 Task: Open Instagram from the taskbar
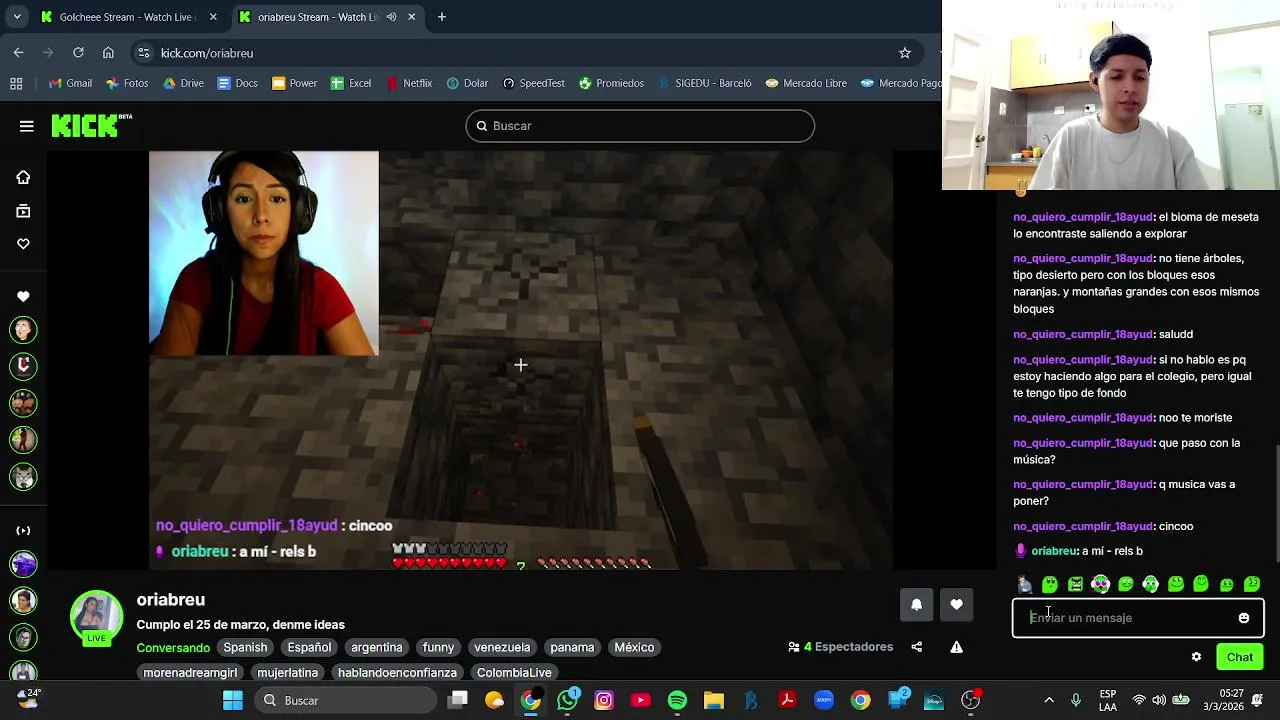click(x=604, y=700)
